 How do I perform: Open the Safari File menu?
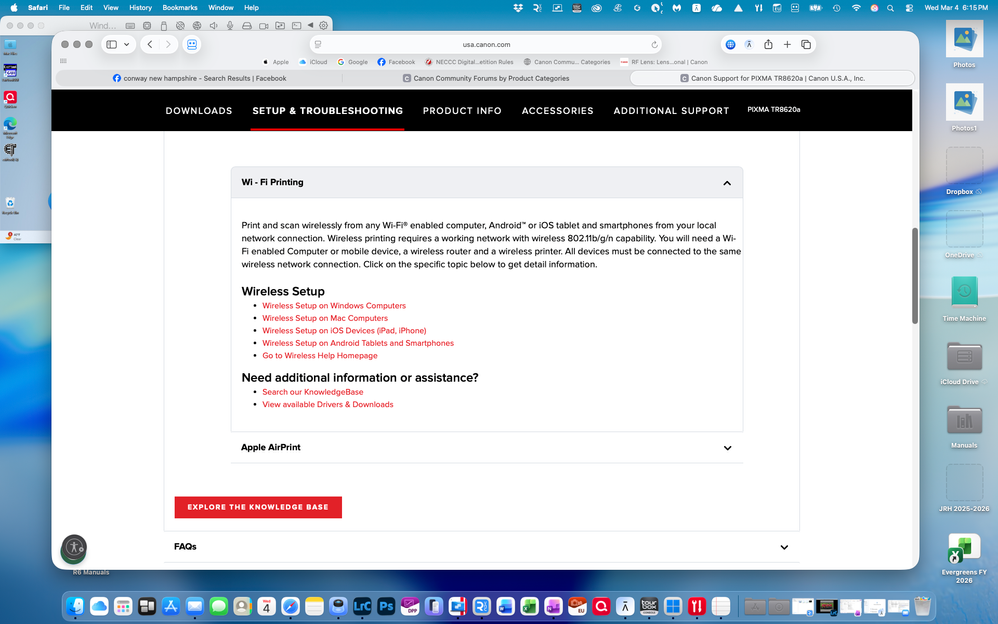click(x=64, y=8)
